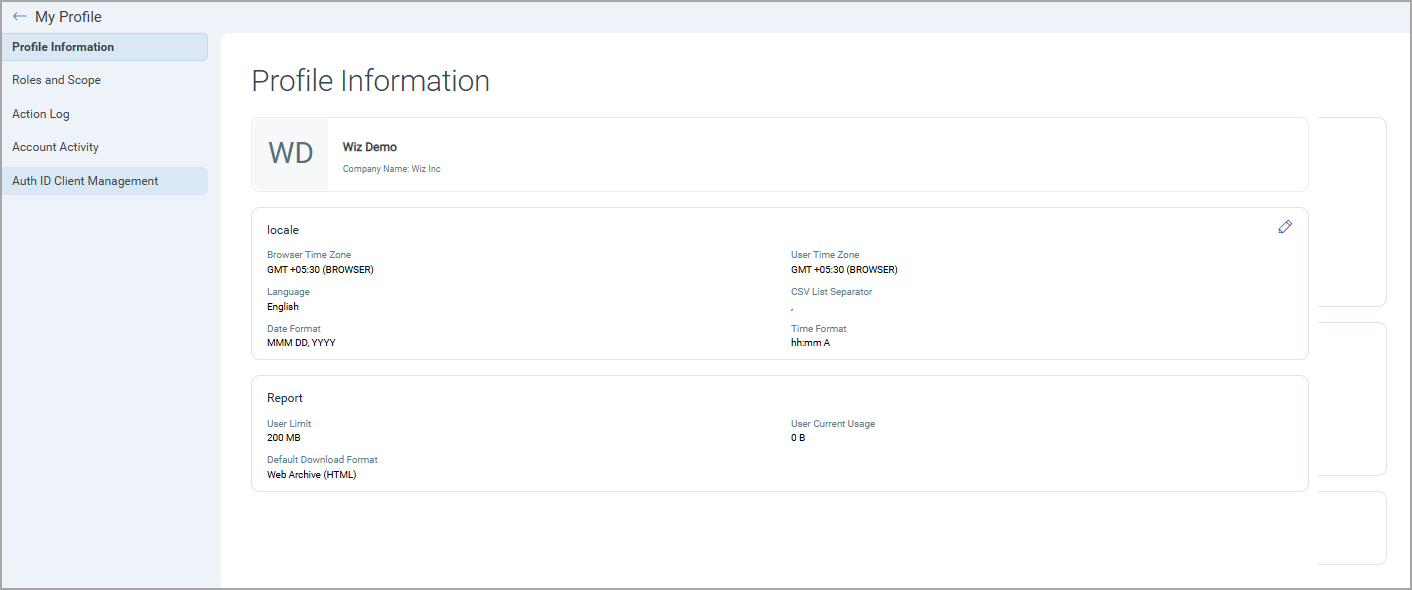This screenshot has height=590, width=1412.
Task: Edit locale settings with the pencil icon
Action: click(x=1285, y=227)
